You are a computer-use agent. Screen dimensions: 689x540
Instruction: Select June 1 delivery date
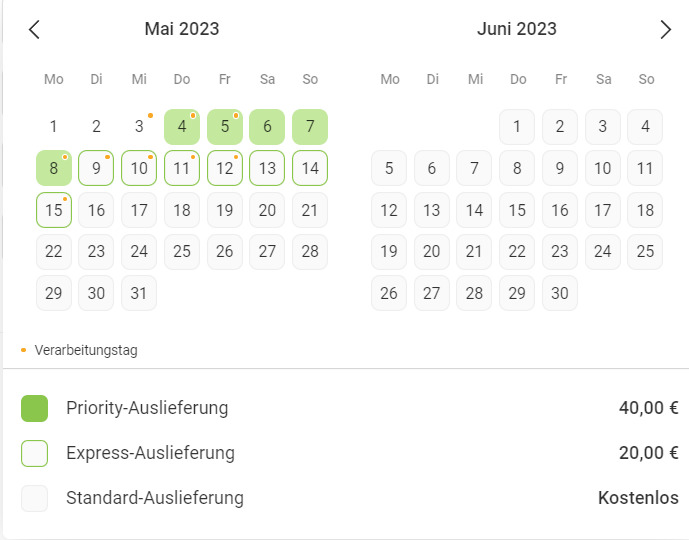517,127
